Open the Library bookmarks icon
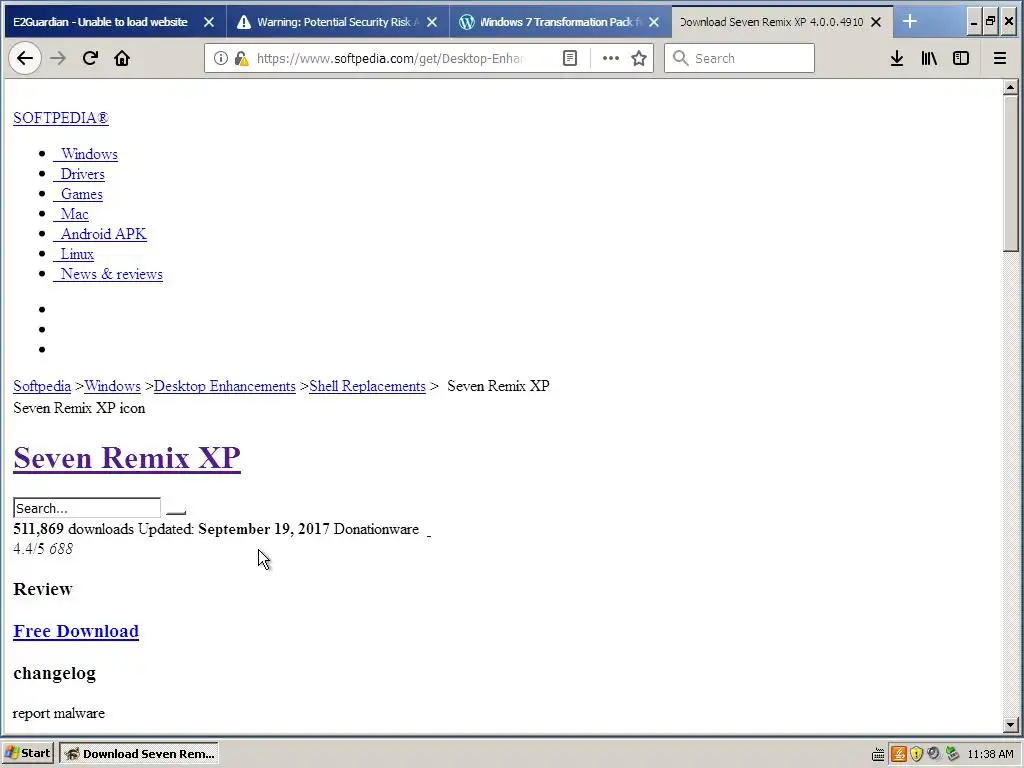1024x768 pixels. coord(929,58)
